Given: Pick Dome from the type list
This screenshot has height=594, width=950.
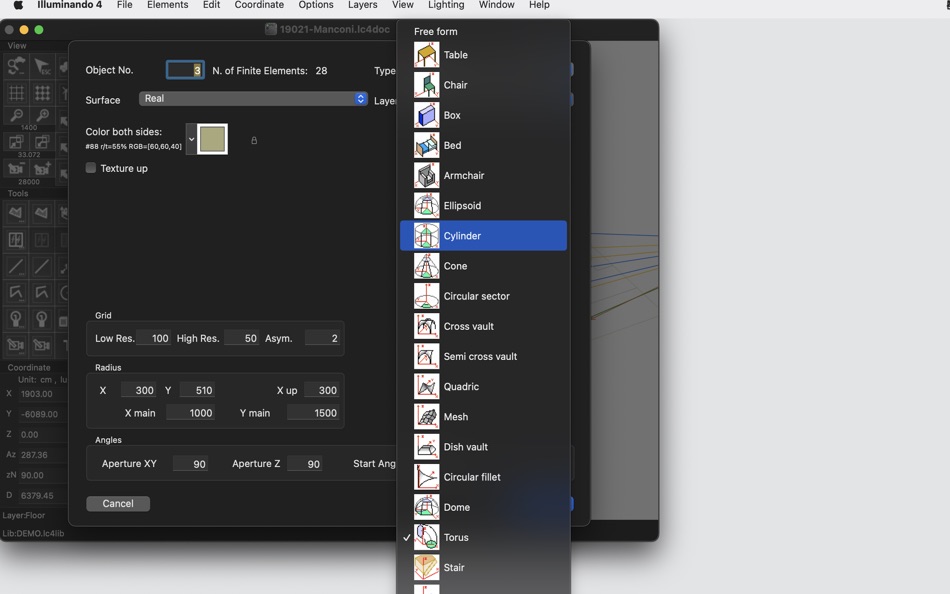Looking at the screenshot, I should coord(483,507).
